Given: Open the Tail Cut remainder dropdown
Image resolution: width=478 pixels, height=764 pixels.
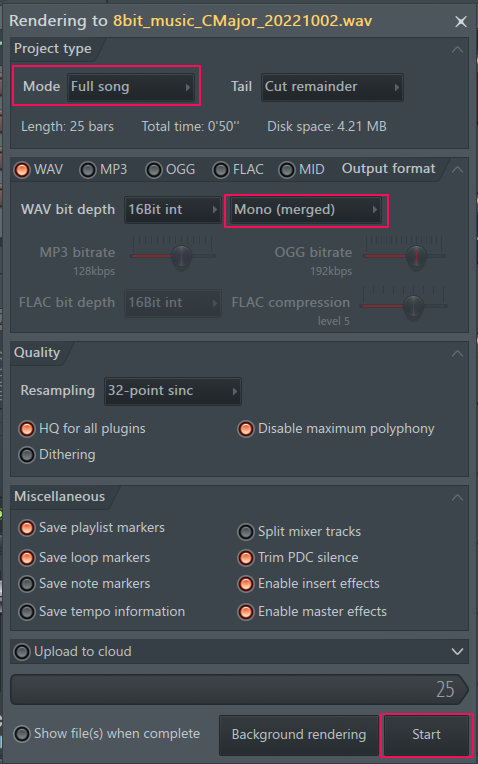Looking at the screenshot, I should coord(332,87).
